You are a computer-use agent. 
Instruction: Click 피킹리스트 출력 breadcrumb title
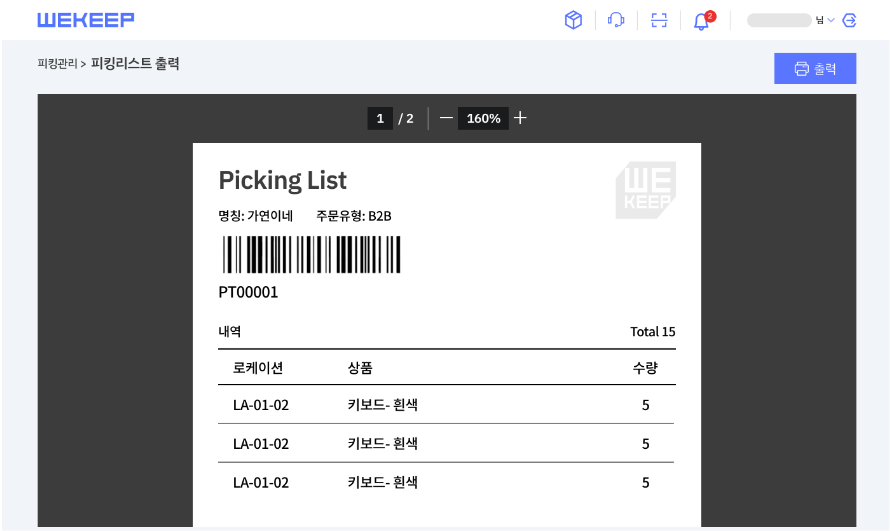pos(135,64)
